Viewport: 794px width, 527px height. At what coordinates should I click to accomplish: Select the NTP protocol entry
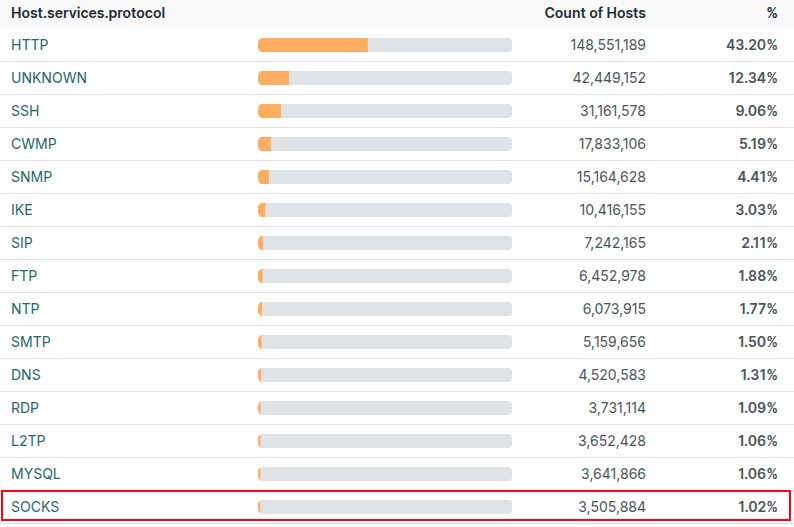(24, 309)
